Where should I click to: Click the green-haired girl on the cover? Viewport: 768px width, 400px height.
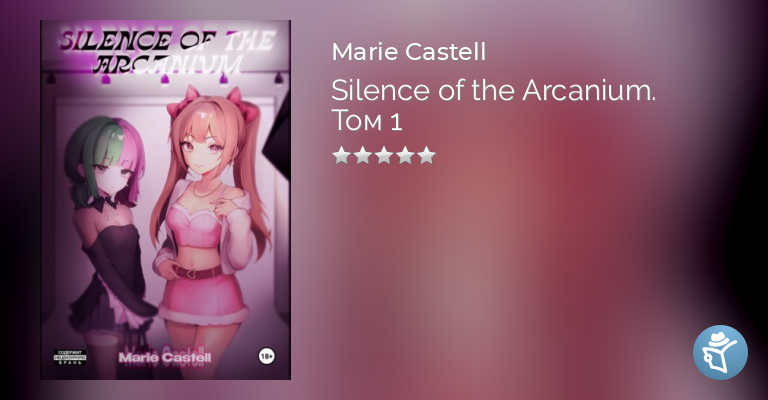(110, 235)
